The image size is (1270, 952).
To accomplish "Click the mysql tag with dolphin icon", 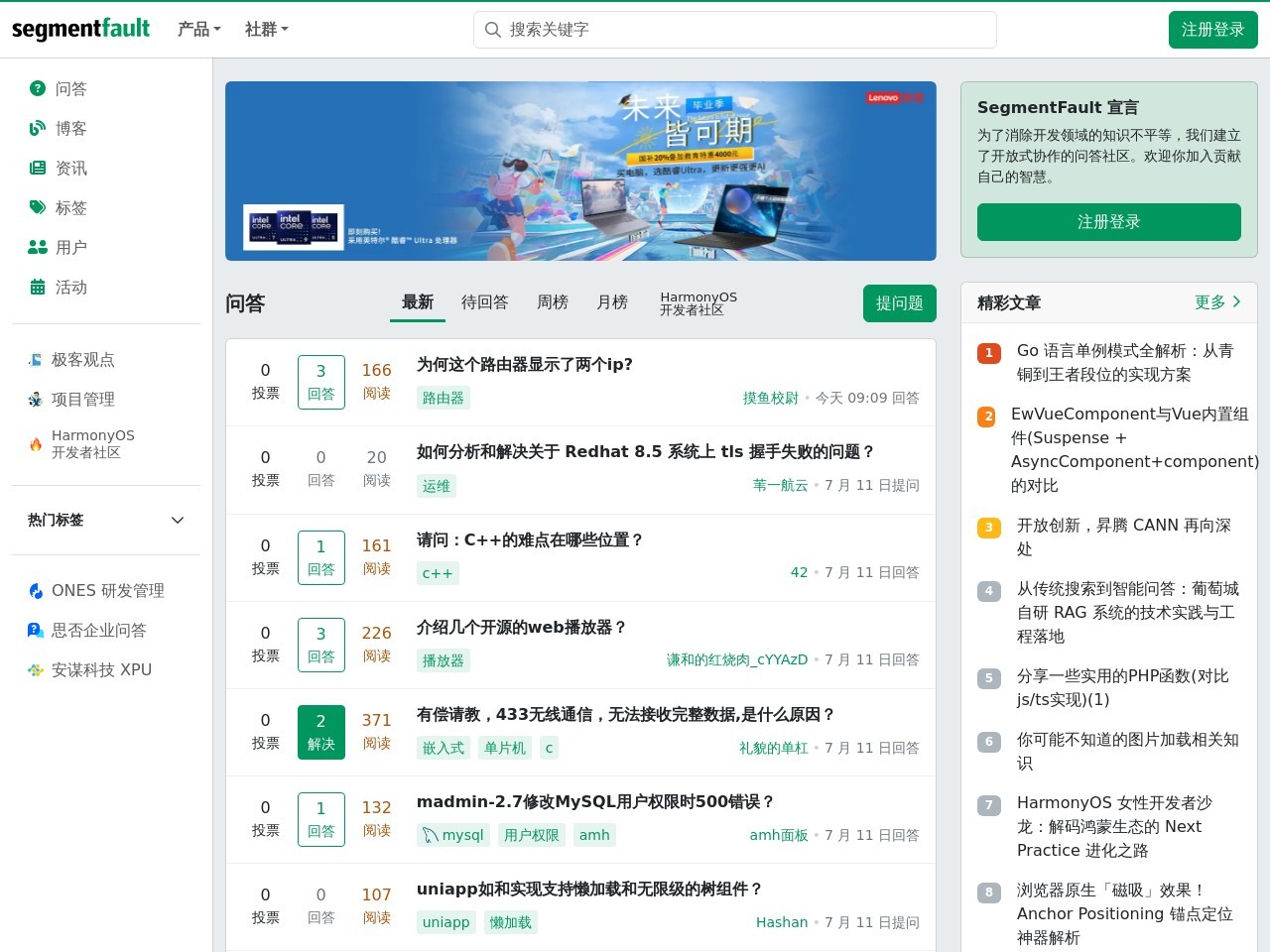I will pos(452,835).
